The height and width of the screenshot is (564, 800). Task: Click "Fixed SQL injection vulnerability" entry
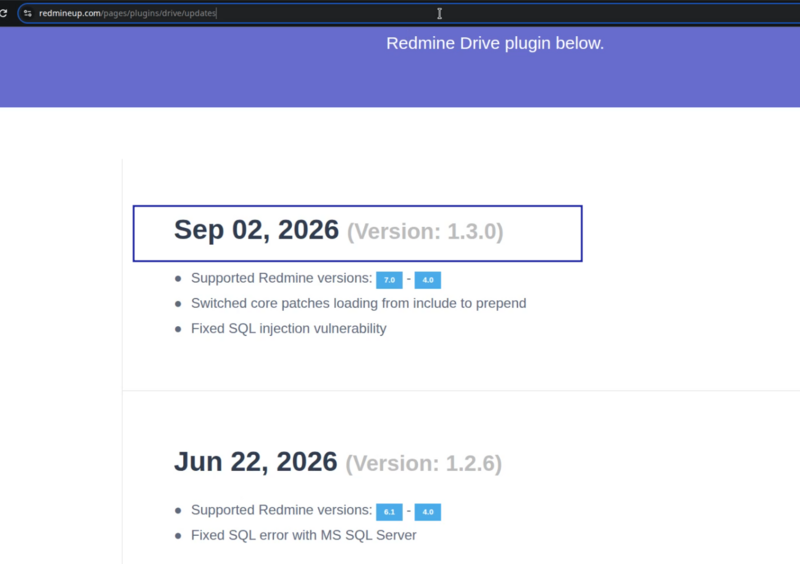[x=289, y=328]
